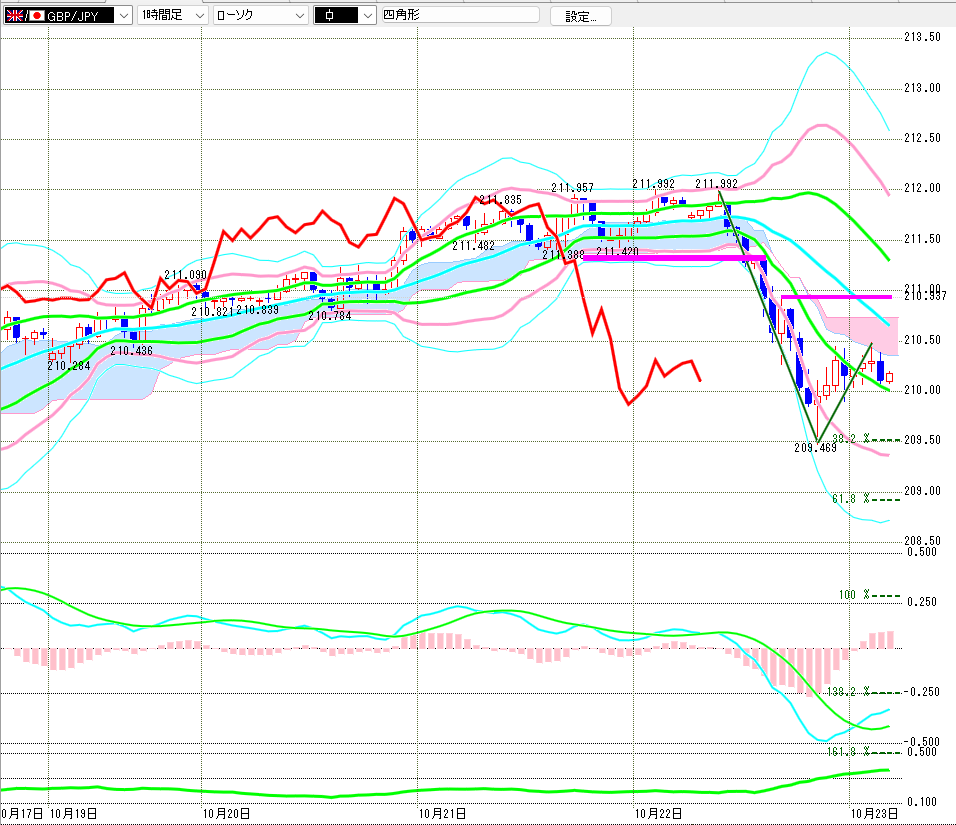Click the 211.420 price label

tap(618, 251)
